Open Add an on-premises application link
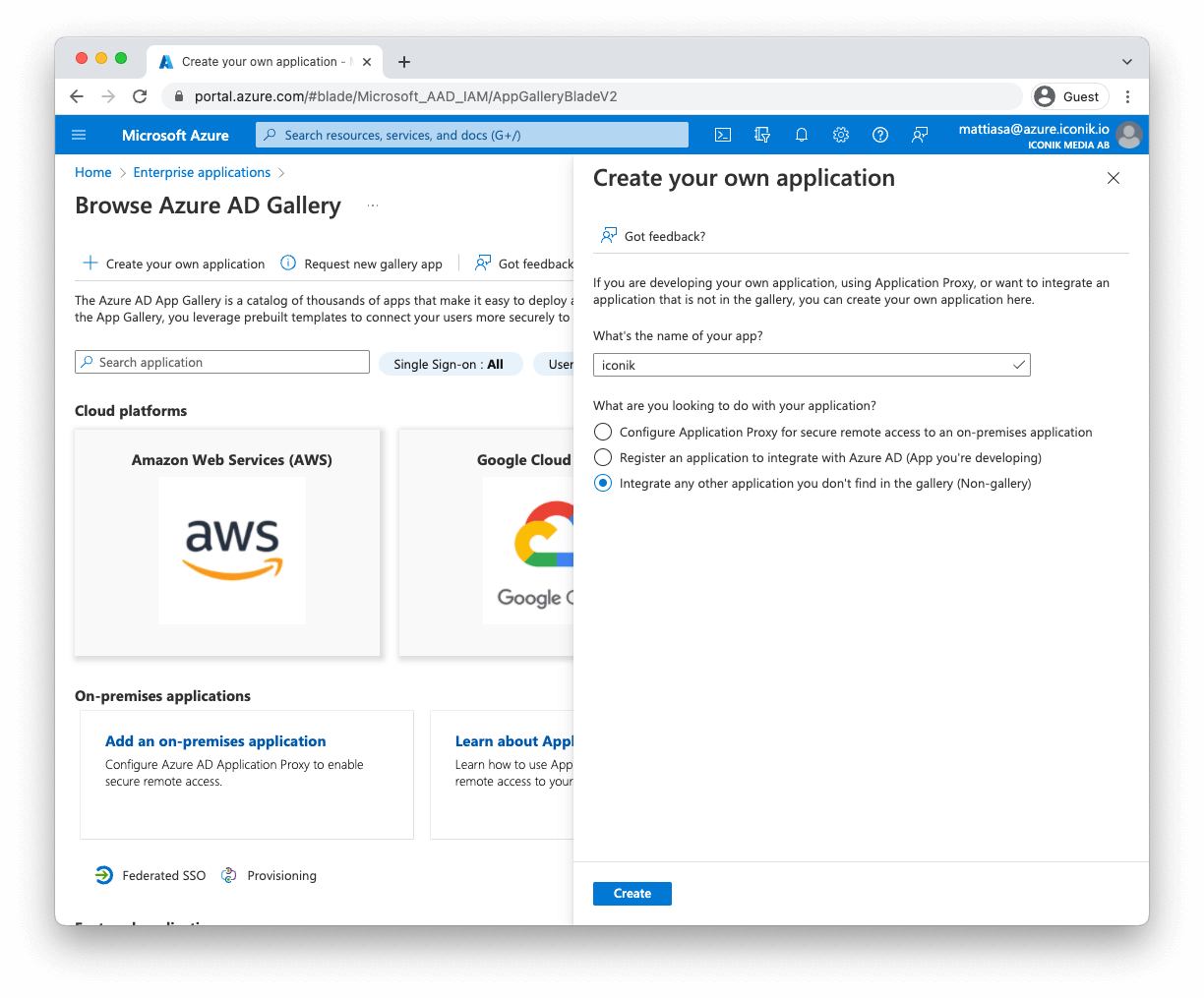Screen dimensions: 1204x998 coord(216,740)
